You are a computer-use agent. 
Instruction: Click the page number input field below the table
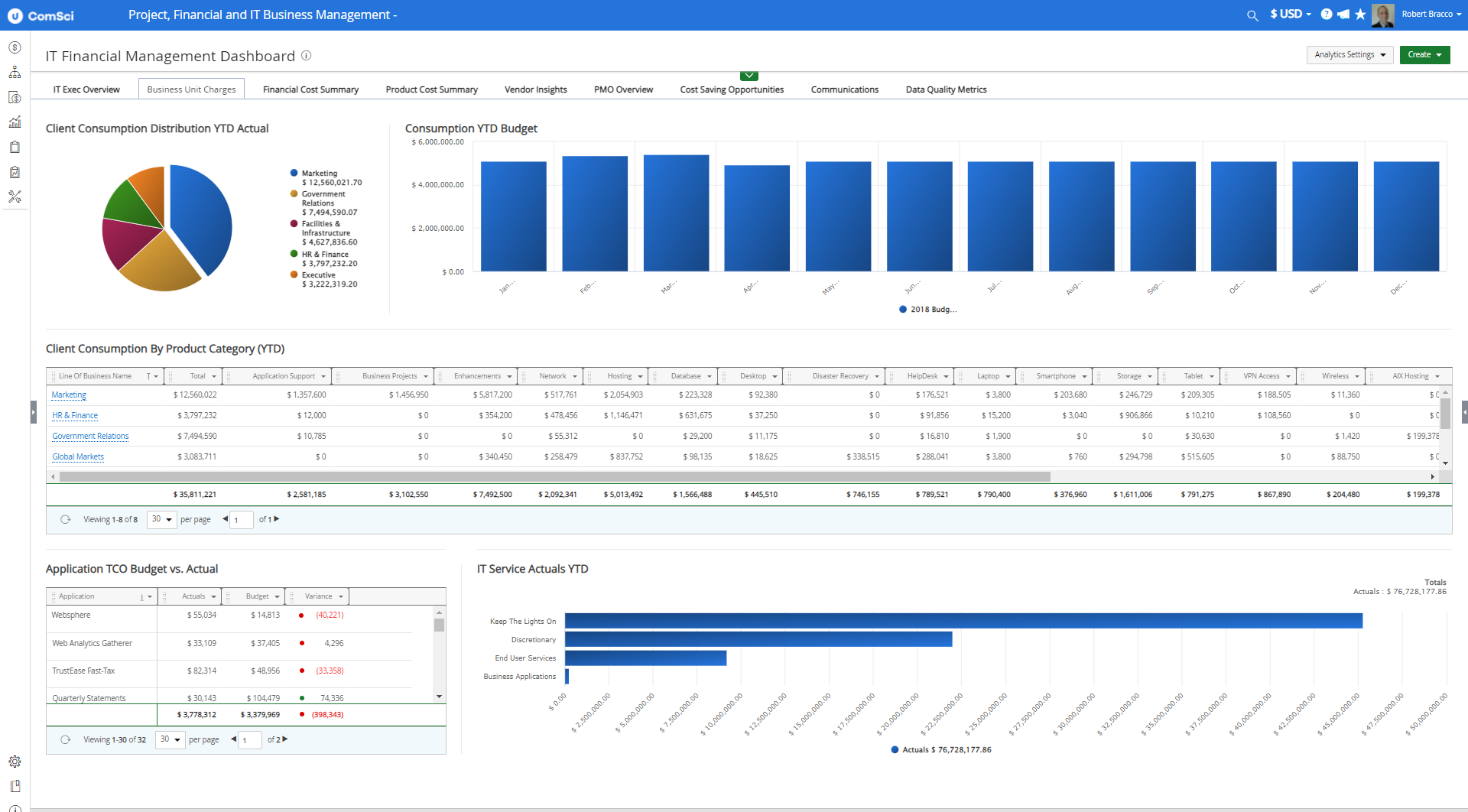[x=242, y=519]
